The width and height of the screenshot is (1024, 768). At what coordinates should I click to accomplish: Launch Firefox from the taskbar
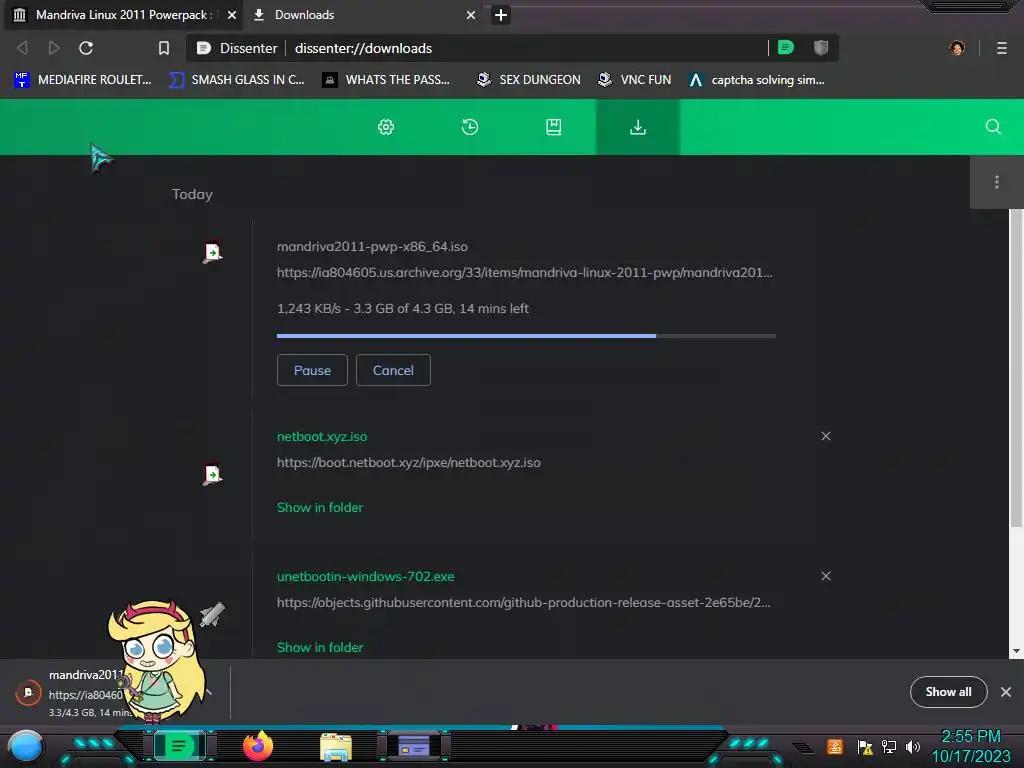pos(258,746)
